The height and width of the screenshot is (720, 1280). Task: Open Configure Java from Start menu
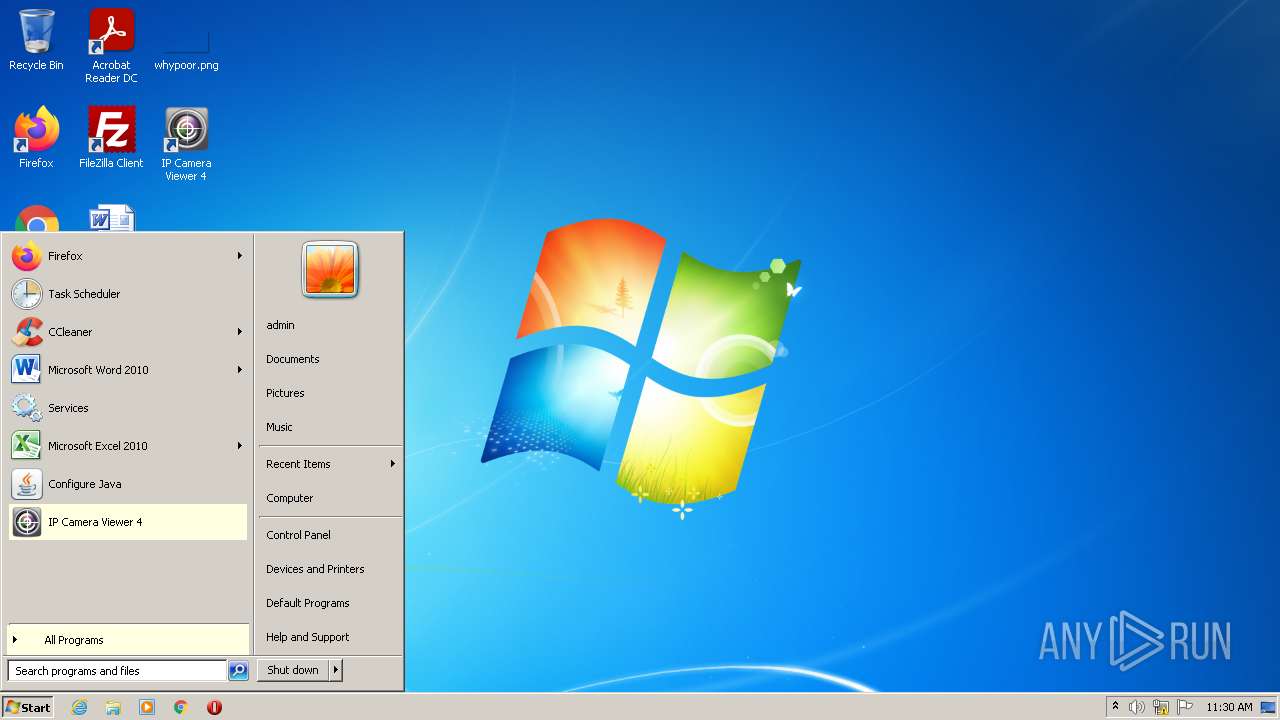[x=128, y=484]
